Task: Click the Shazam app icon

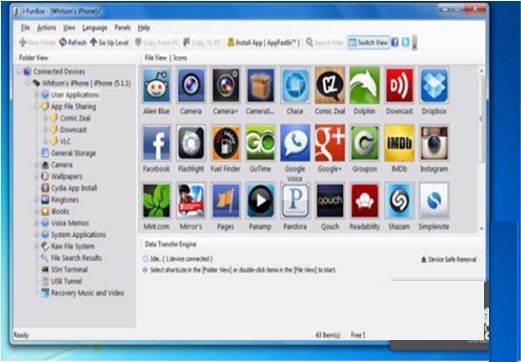Action: 399,201
